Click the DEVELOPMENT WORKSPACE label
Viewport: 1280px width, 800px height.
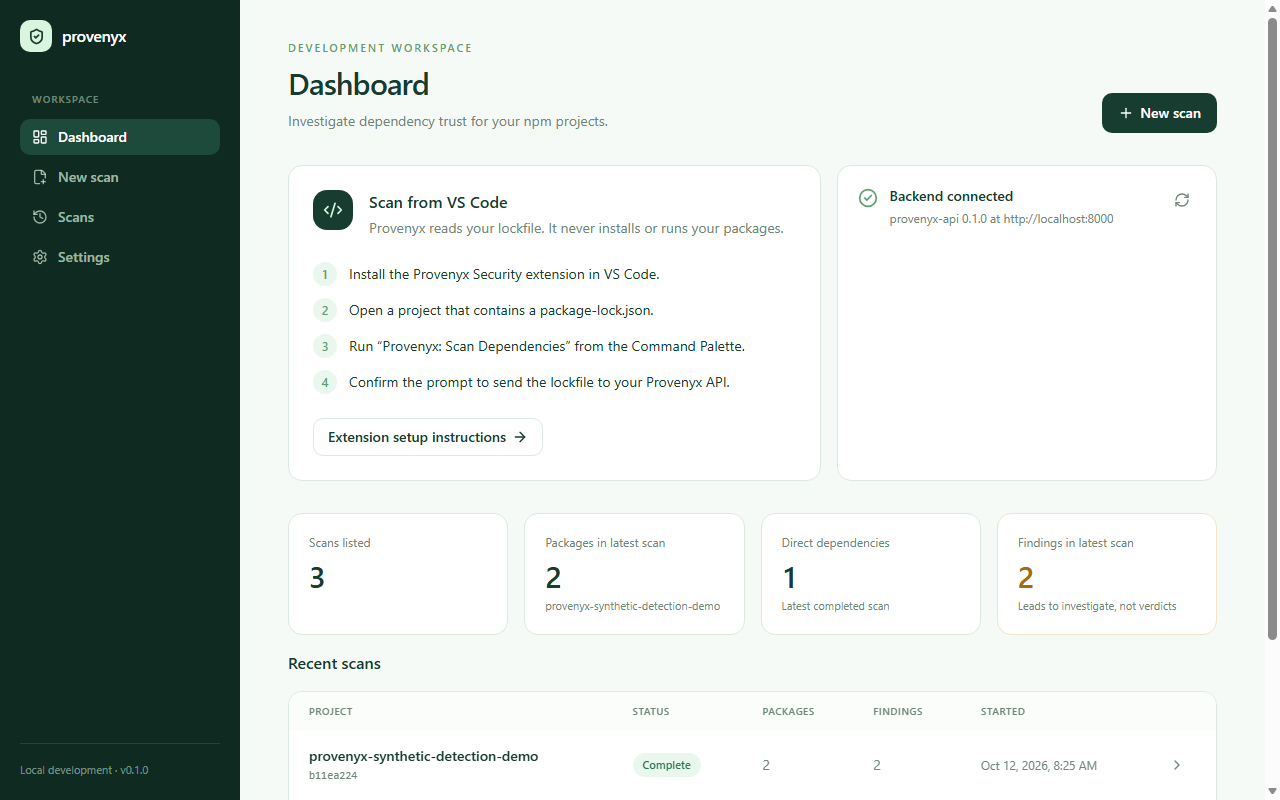[380, 48]
